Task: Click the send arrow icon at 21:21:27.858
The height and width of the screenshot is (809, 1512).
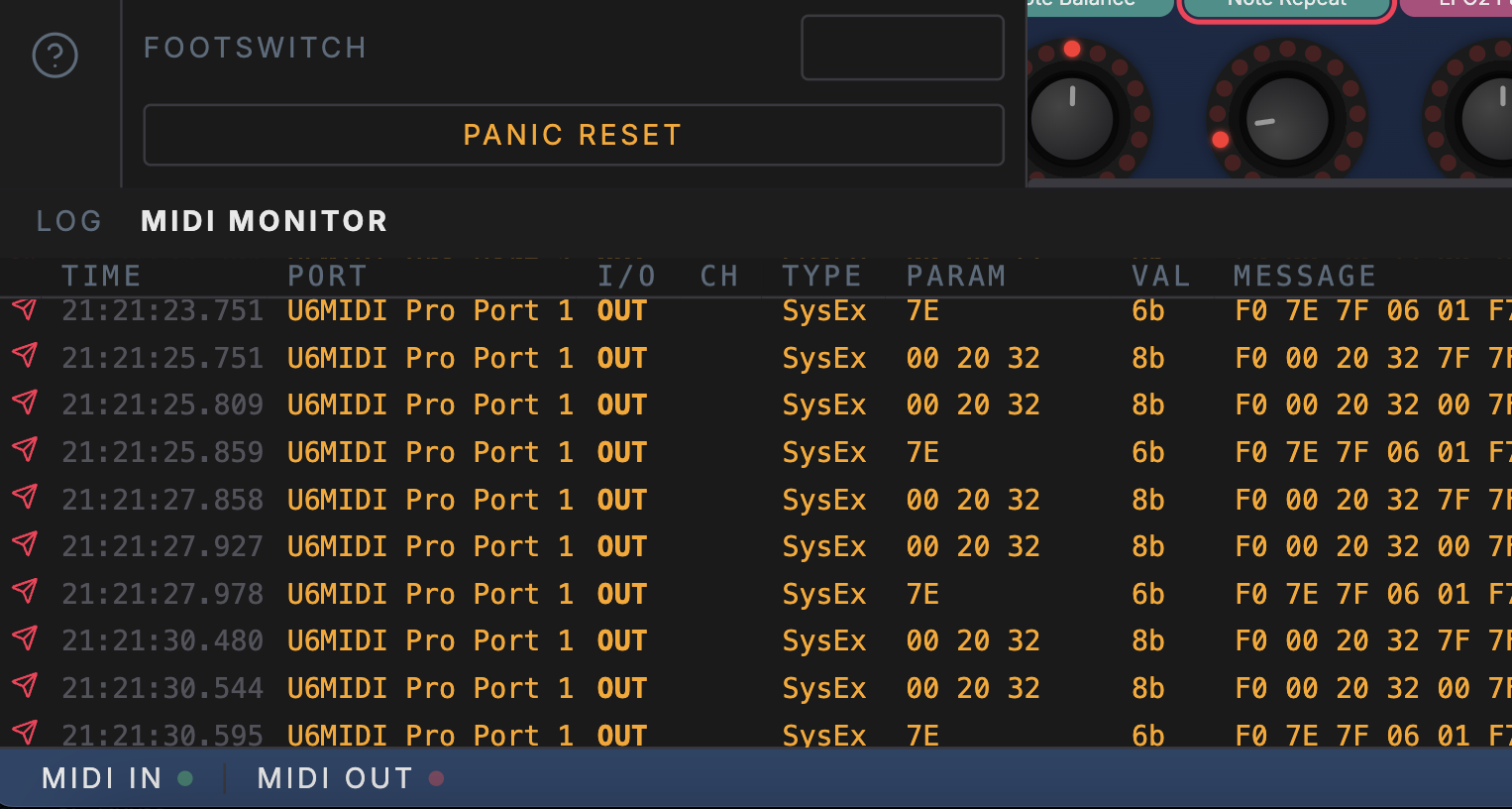Action: click(x=25, y=498)
